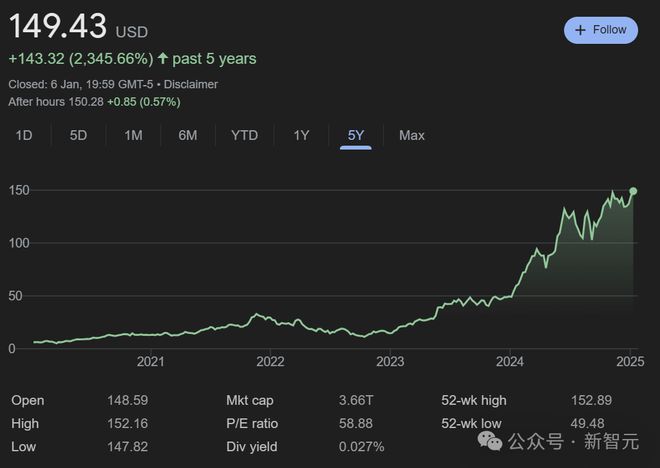This screenshot has width=660, height=468.
Task: Open the Disclaimer link
Action: [191, 84]
